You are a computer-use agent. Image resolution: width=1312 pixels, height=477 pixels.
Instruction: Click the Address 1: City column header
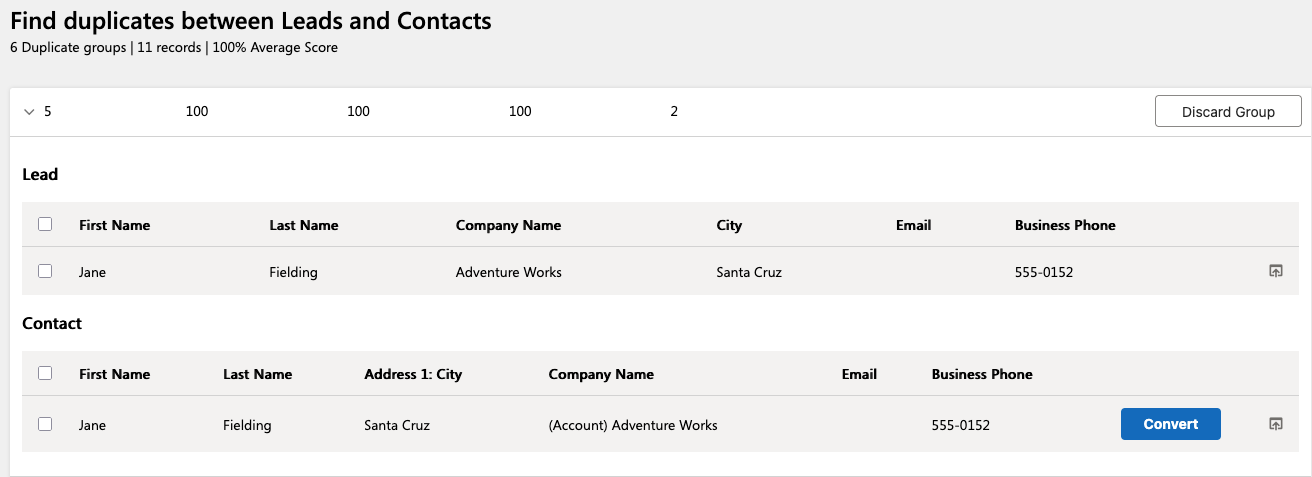[x=413, y=374]
